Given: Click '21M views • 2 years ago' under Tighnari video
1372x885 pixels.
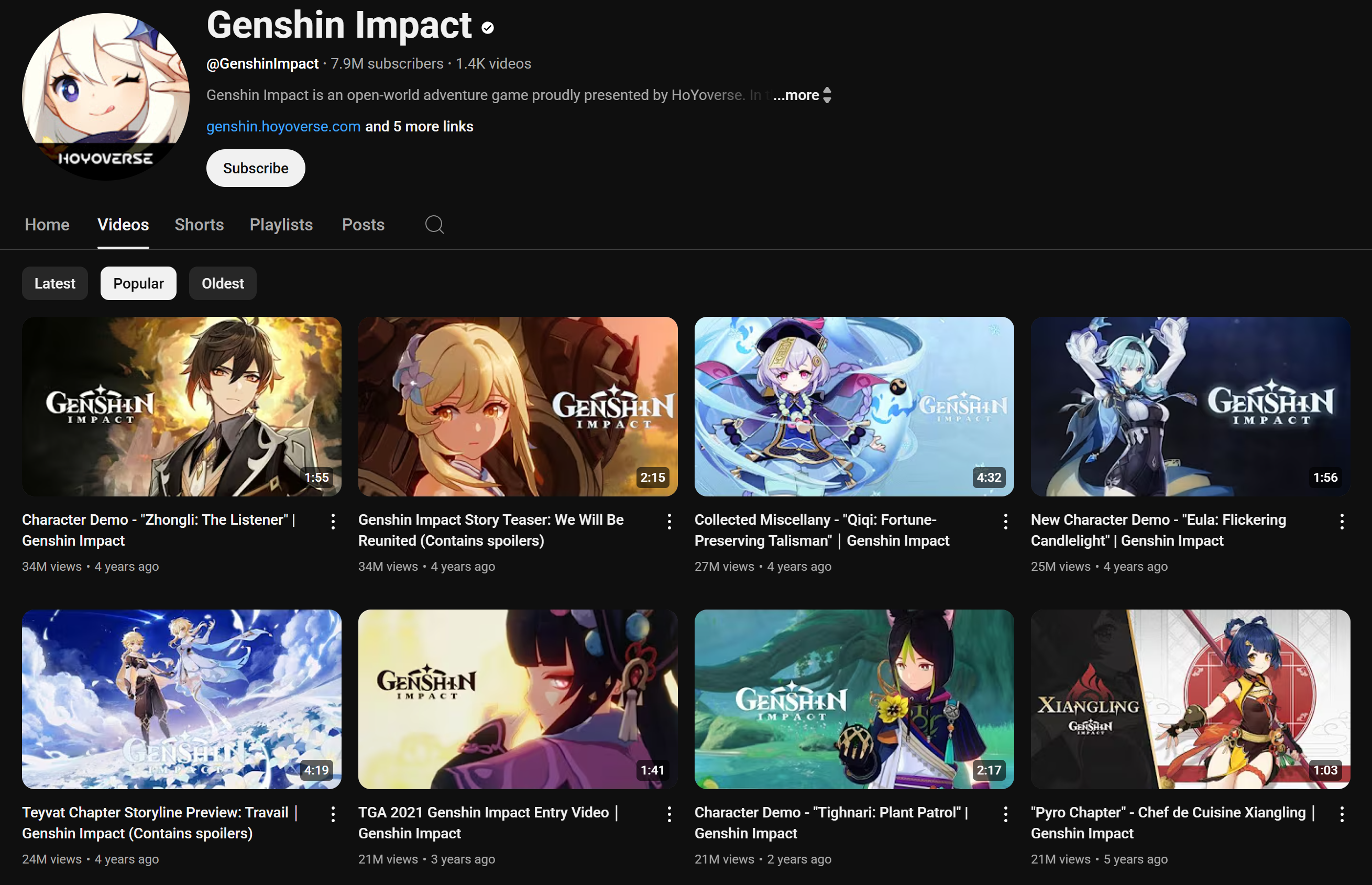Looking at the screenshot, I should (x=763, y=859).
